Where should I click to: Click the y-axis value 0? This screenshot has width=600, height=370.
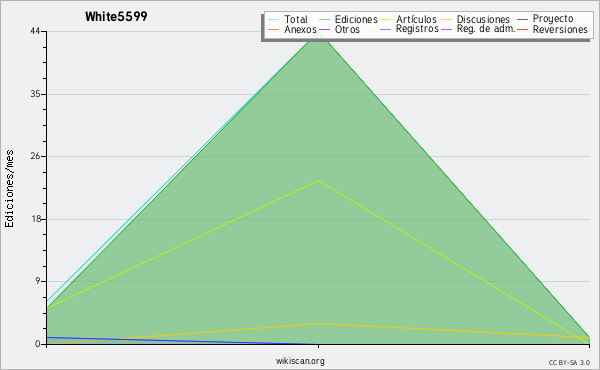pos(38,344)
